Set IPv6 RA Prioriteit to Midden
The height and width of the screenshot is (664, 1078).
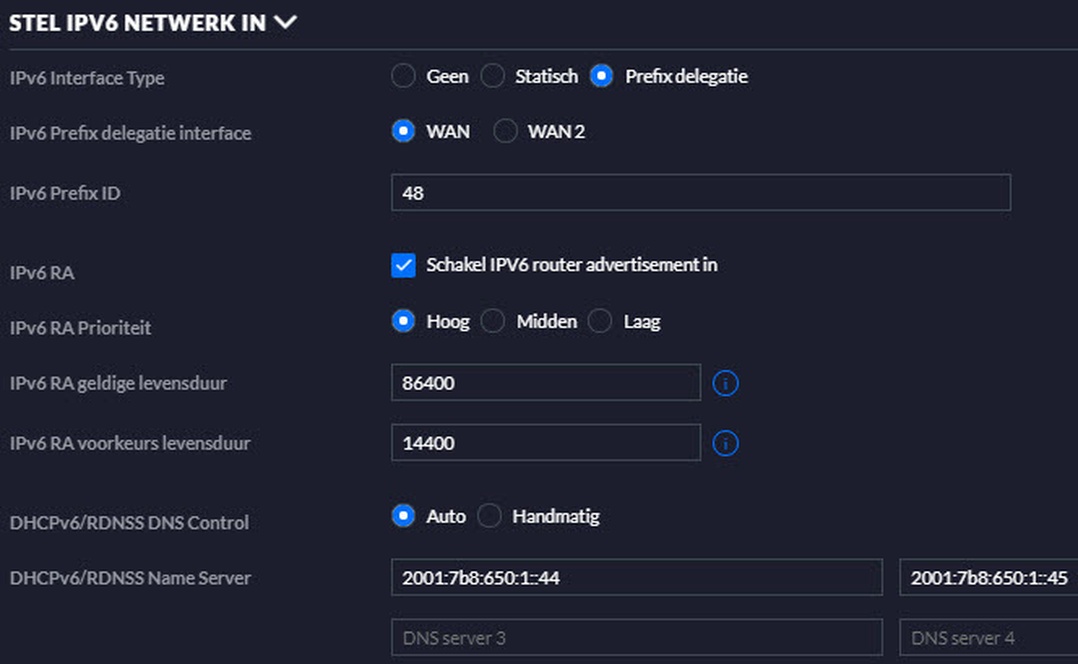(x=492, y=320)
